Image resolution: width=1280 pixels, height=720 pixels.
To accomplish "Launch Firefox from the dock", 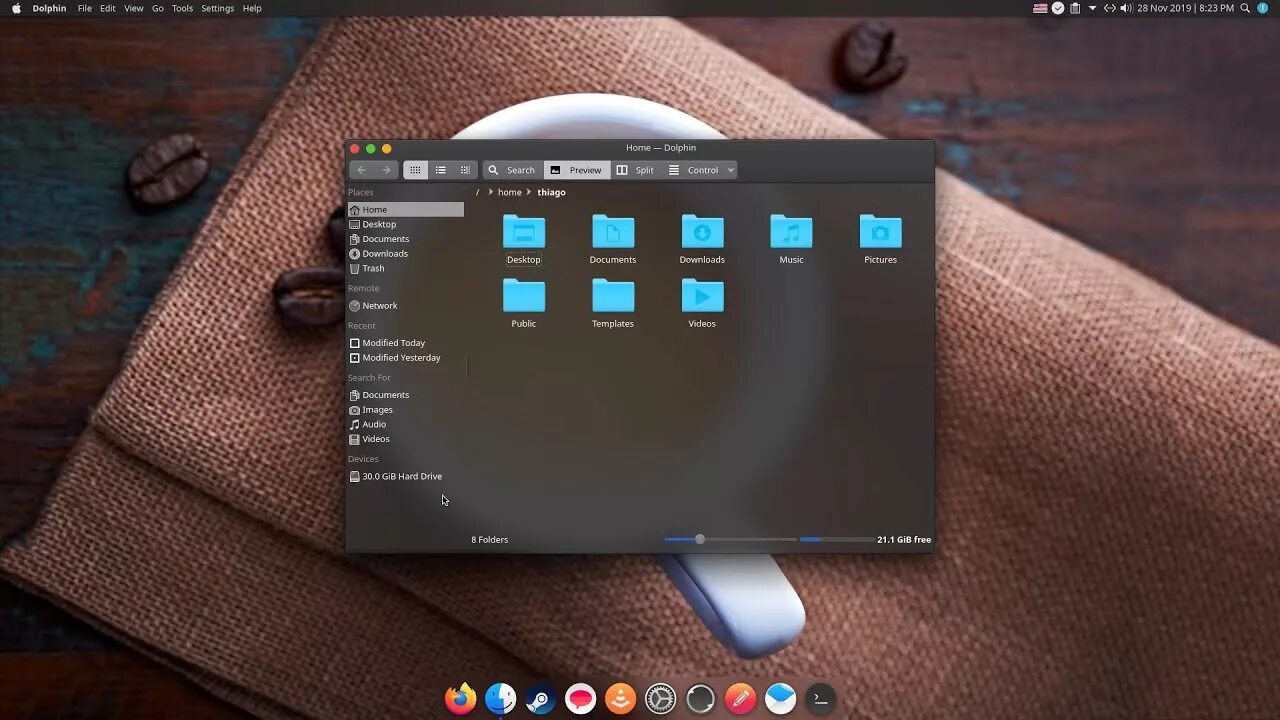I will 461,698.
